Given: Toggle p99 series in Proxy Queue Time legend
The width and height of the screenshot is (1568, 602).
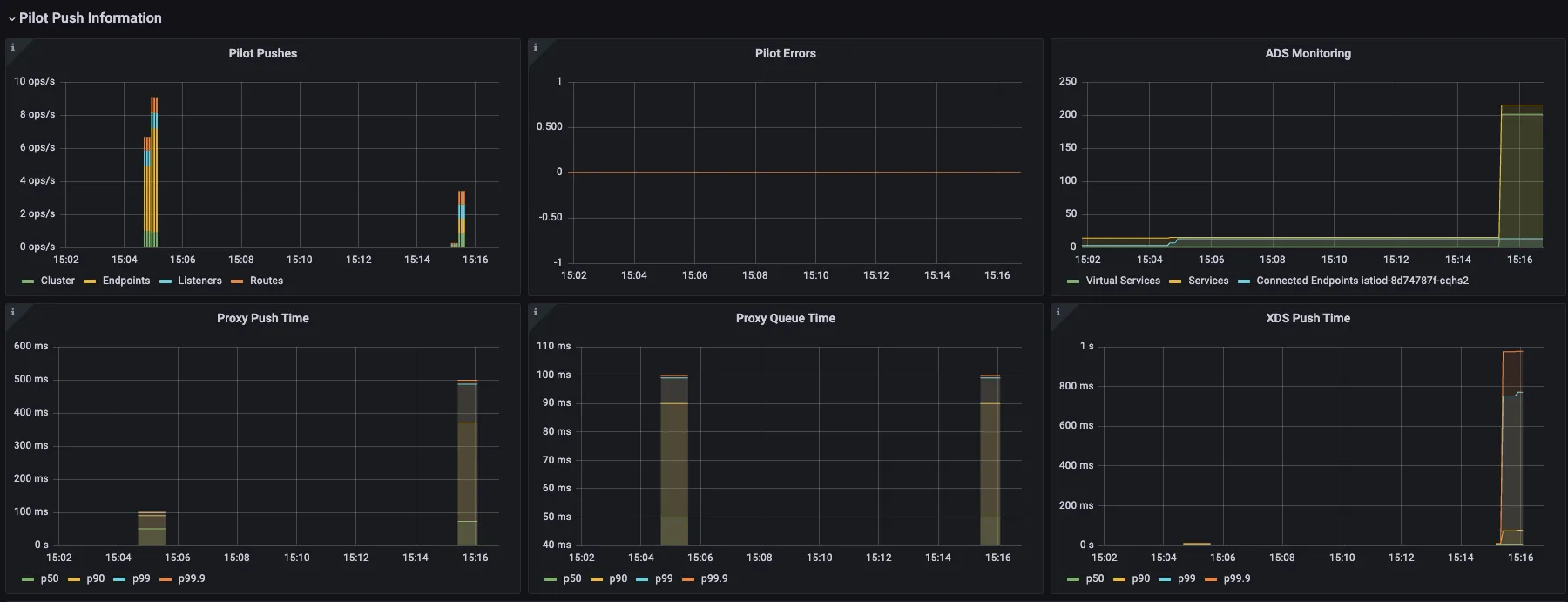Looking at the screenshot, I should 664,578.
